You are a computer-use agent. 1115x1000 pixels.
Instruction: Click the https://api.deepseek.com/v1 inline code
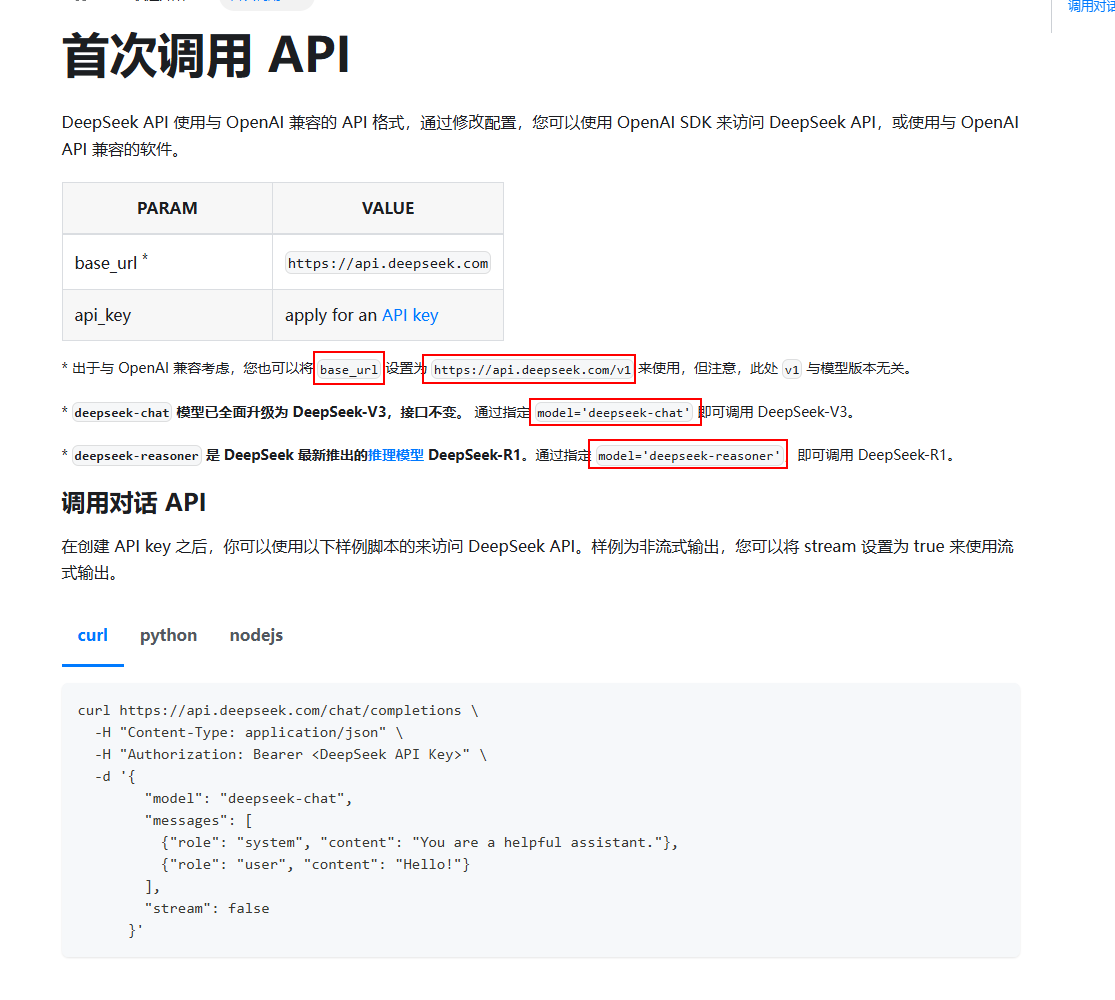coord(532,369)
